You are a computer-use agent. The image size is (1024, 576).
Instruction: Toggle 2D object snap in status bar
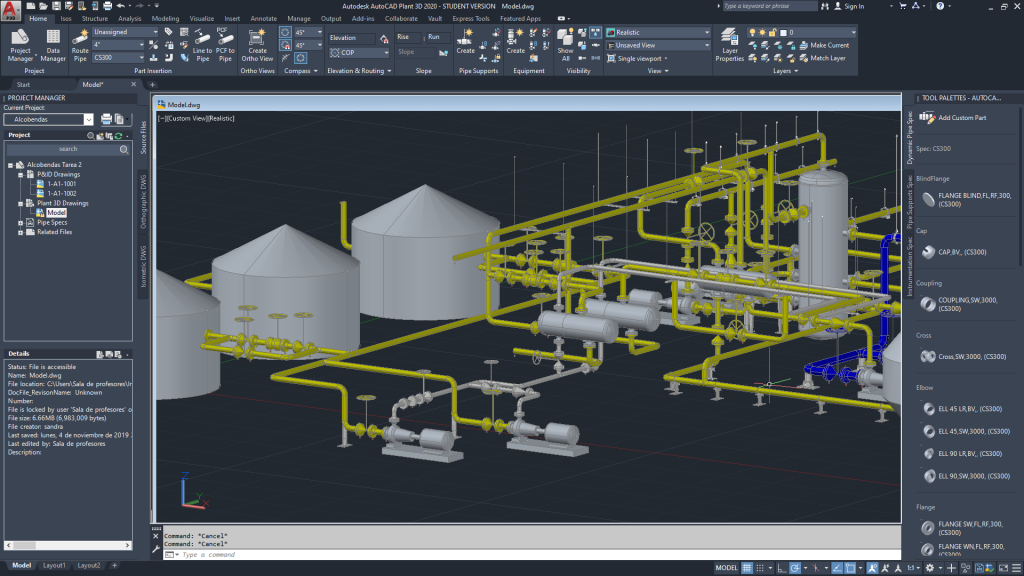coord(850,568)
